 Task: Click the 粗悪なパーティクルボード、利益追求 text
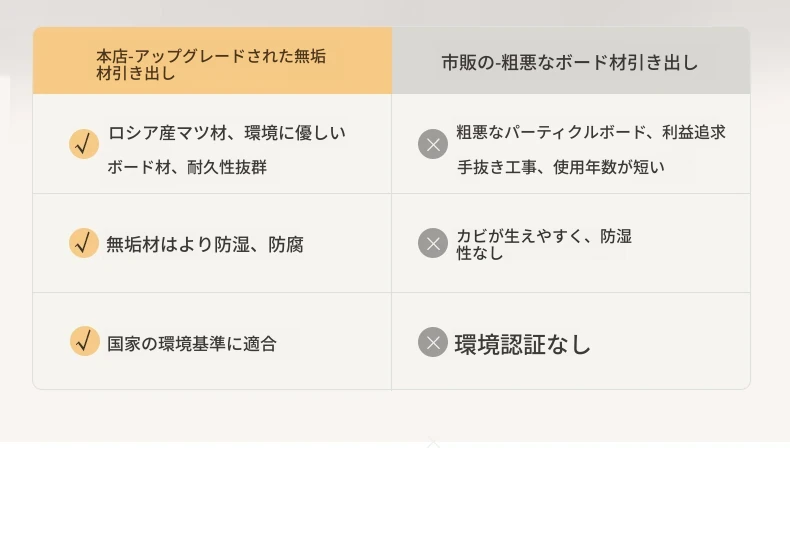click(x=591, y=132)
